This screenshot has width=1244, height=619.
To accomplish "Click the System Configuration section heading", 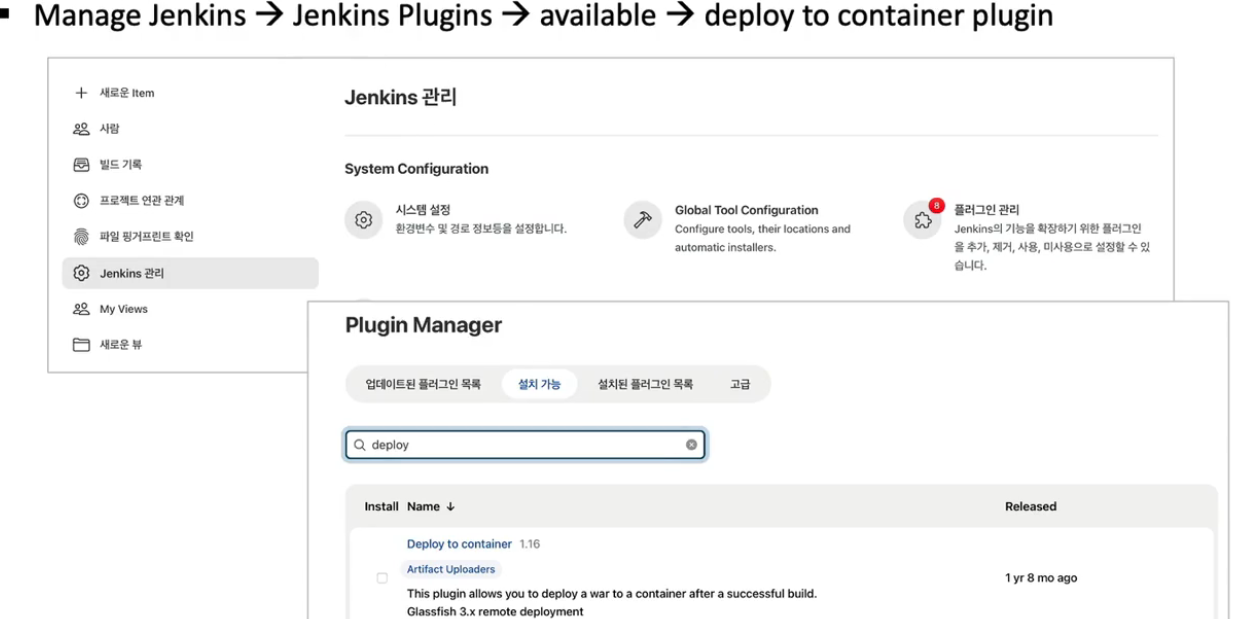I will click(x=417, y=169).
